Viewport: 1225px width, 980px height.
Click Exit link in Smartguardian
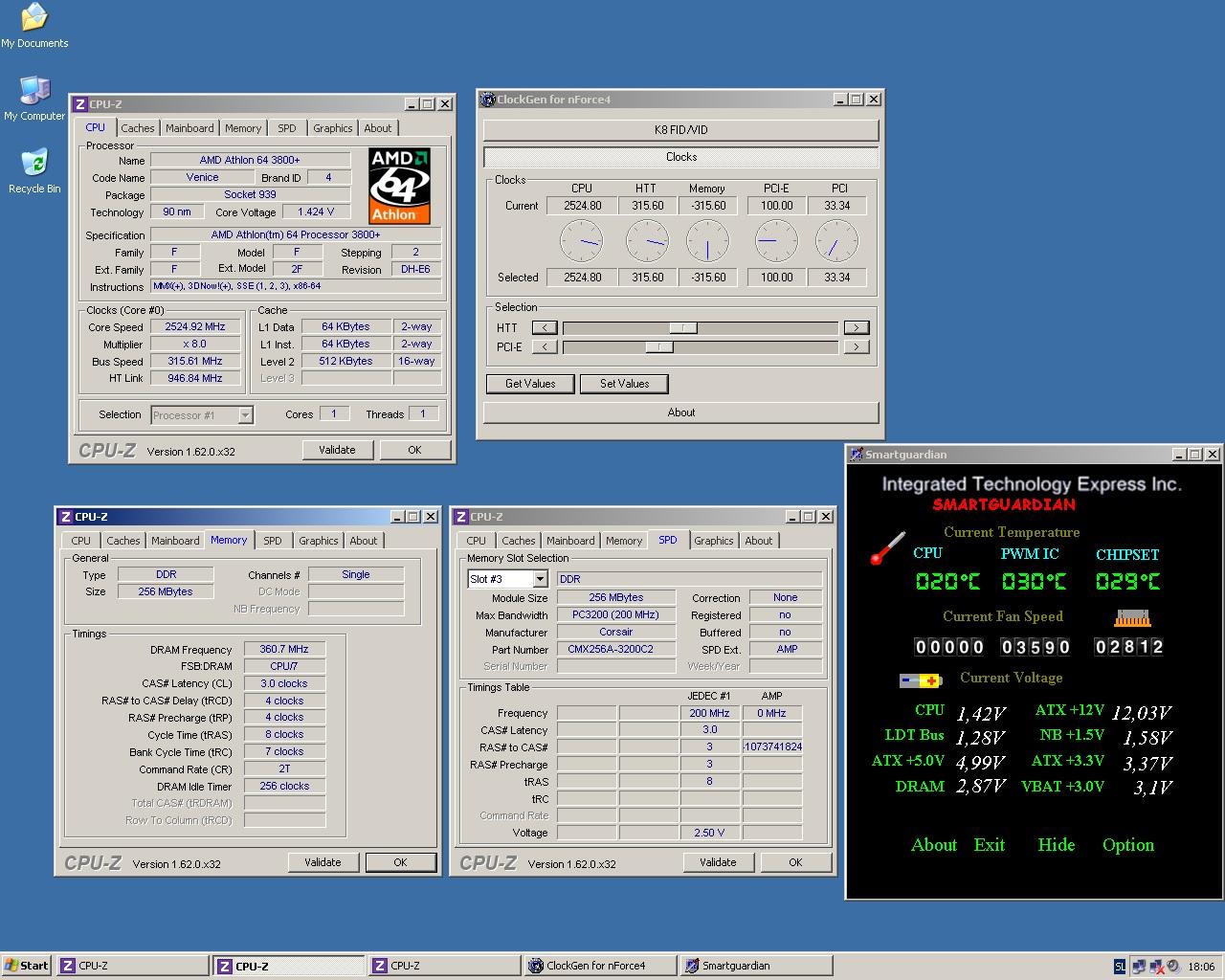(x=990, y=845)
